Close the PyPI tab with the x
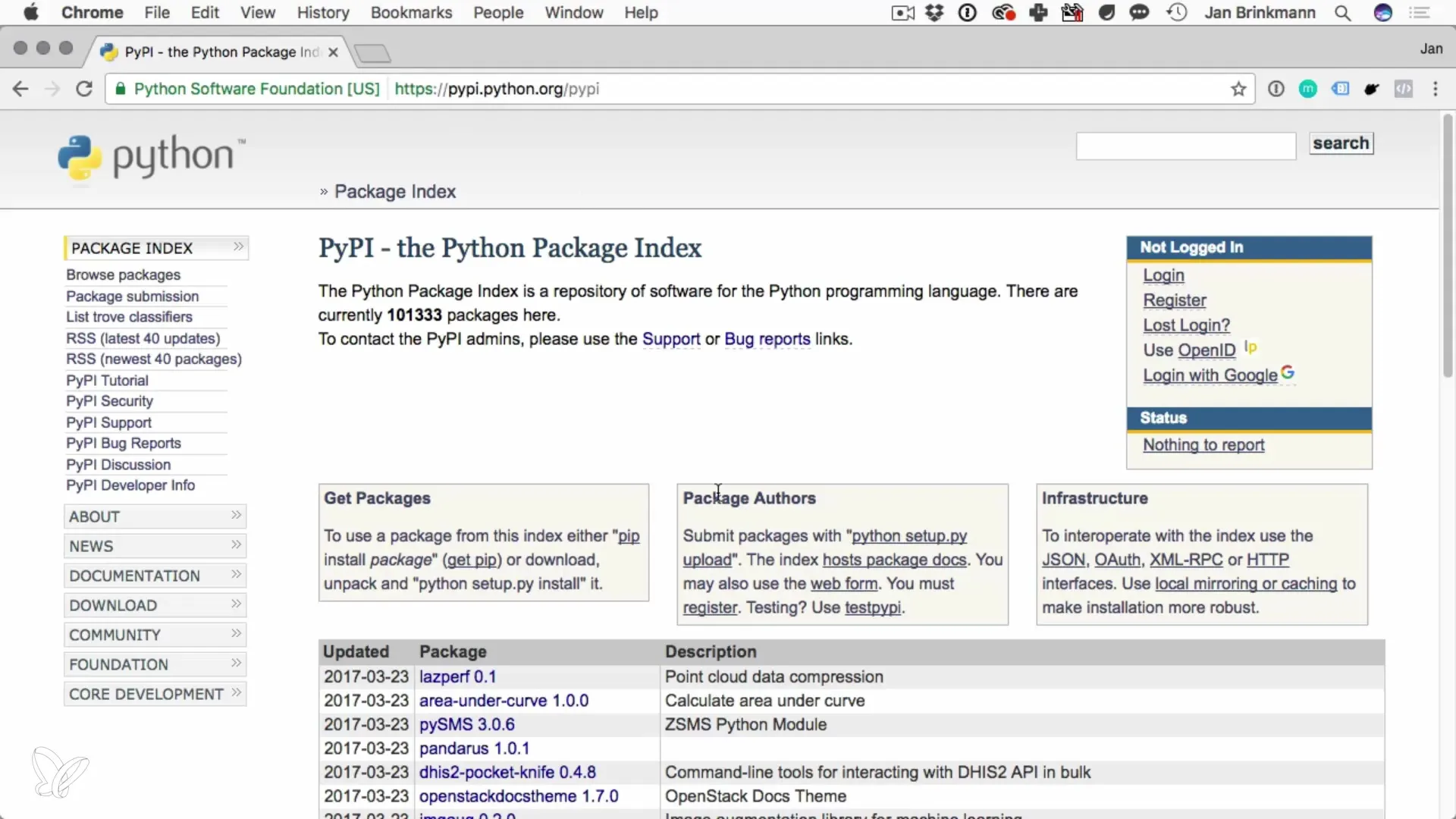 click(333, 52)
